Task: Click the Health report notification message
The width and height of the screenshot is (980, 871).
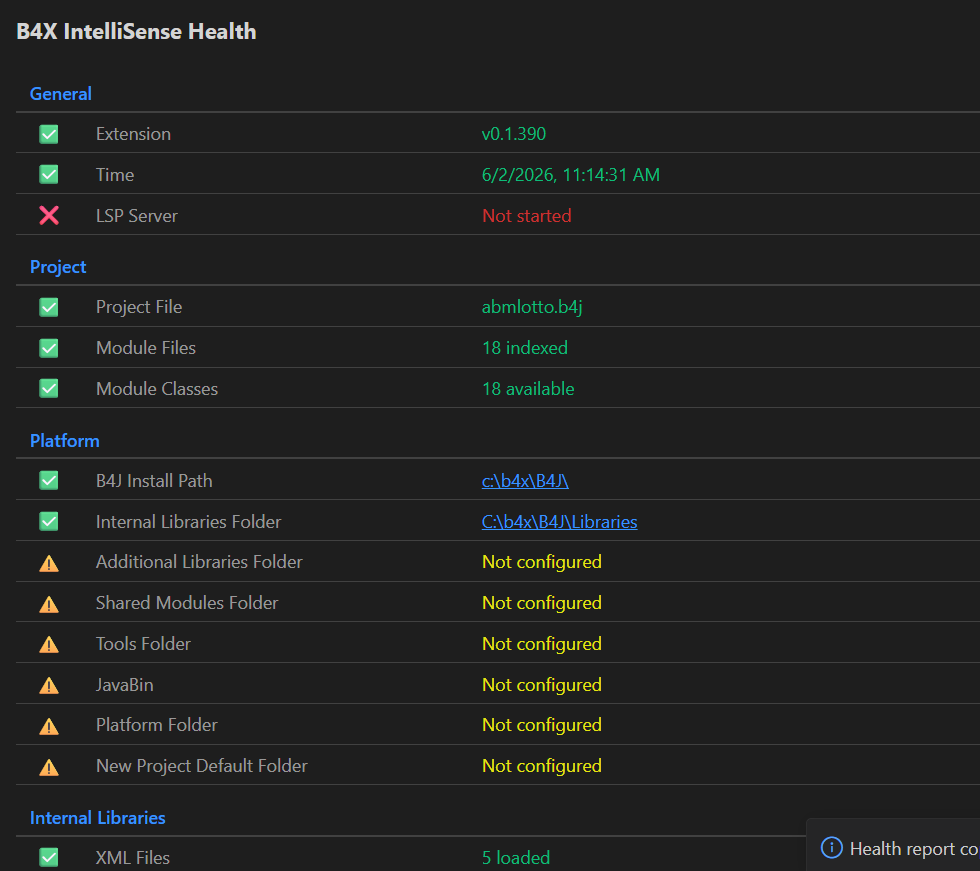Action: (x=914, y=849)
